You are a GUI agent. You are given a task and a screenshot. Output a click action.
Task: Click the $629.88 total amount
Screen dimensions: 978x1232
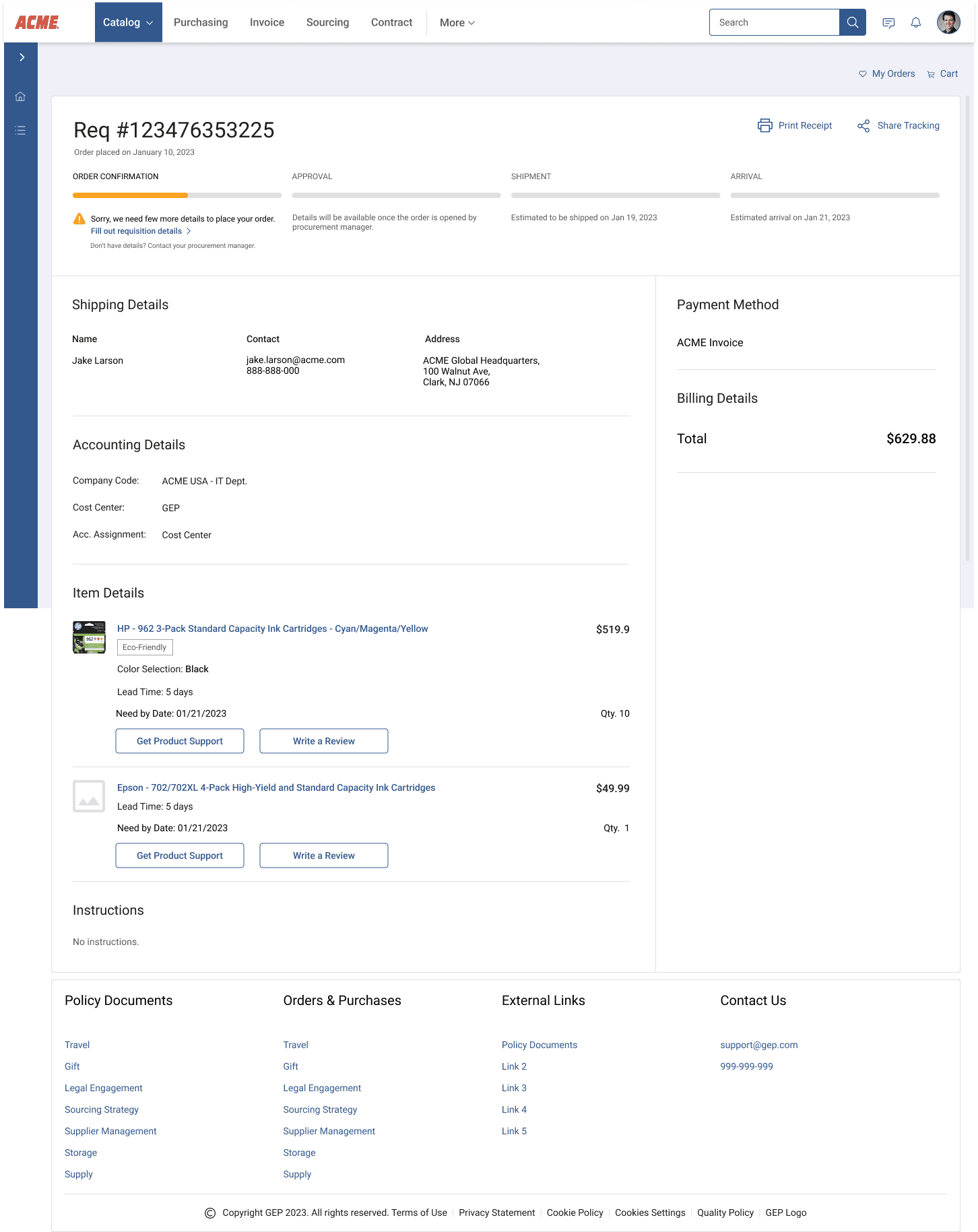911,439
